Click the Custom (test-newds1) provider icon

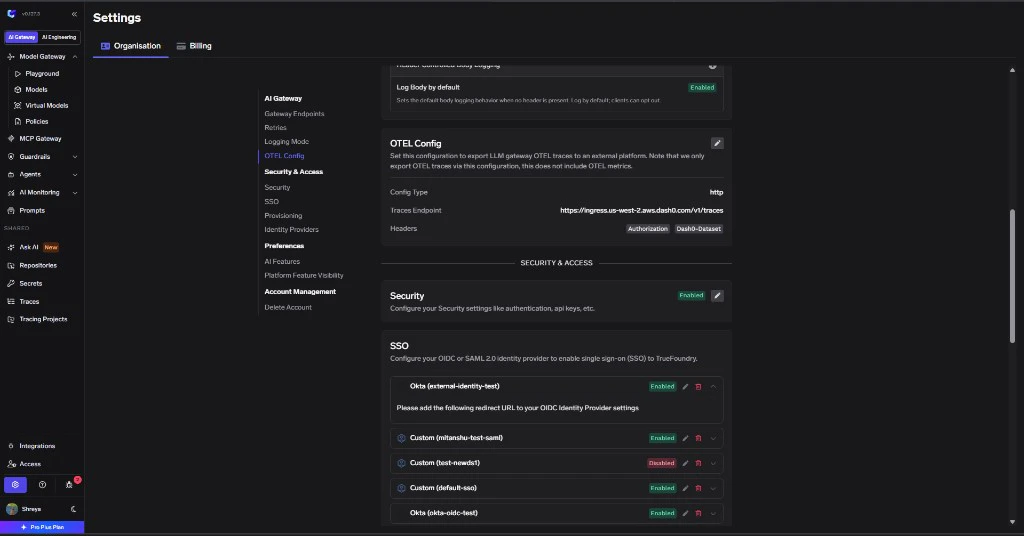click(402, 463)
